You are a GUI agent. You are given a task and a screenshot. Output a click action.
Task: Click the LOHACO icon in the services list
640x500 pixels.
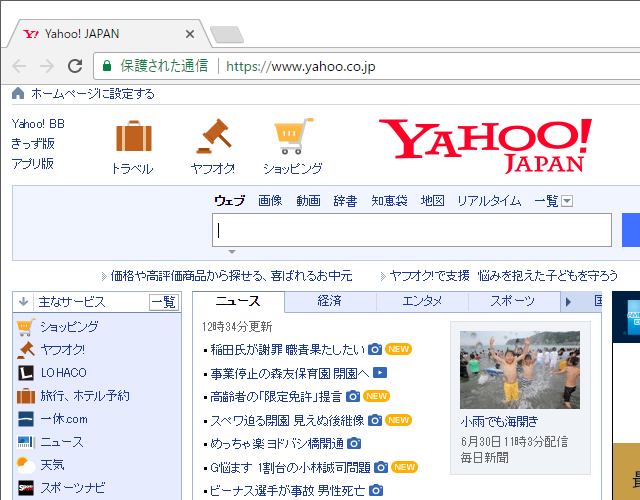[x=26, y=373]
